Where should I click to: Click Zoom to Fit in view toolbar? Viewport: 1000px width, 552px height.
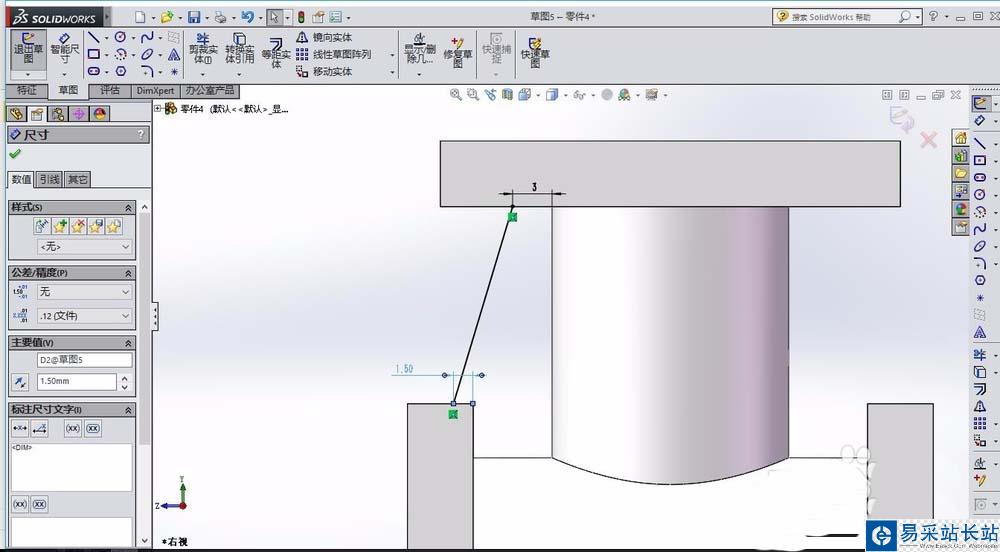coord(455,94)
